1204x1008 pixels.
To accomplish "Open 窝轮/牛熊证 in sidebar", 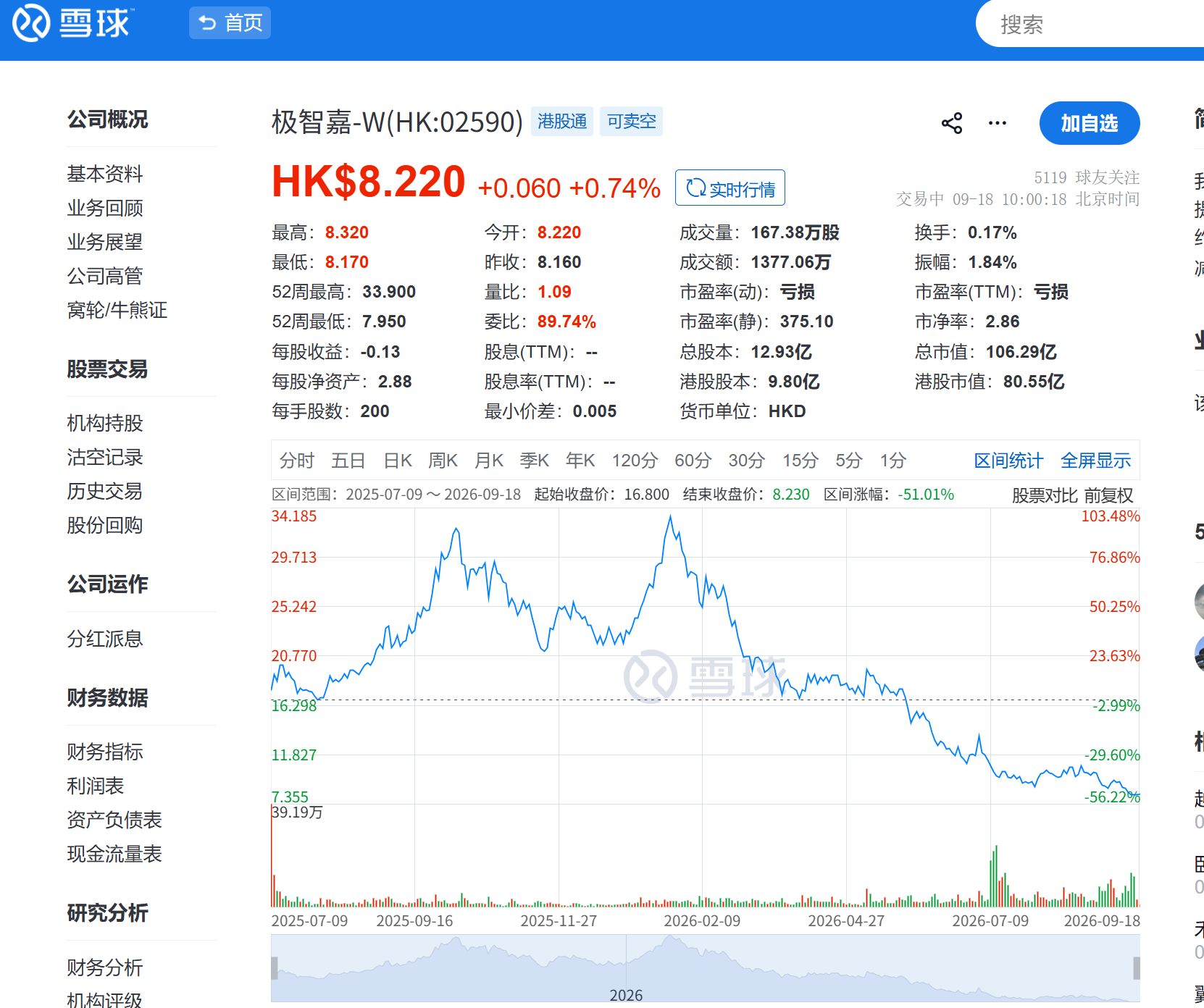I will (117, 310).
